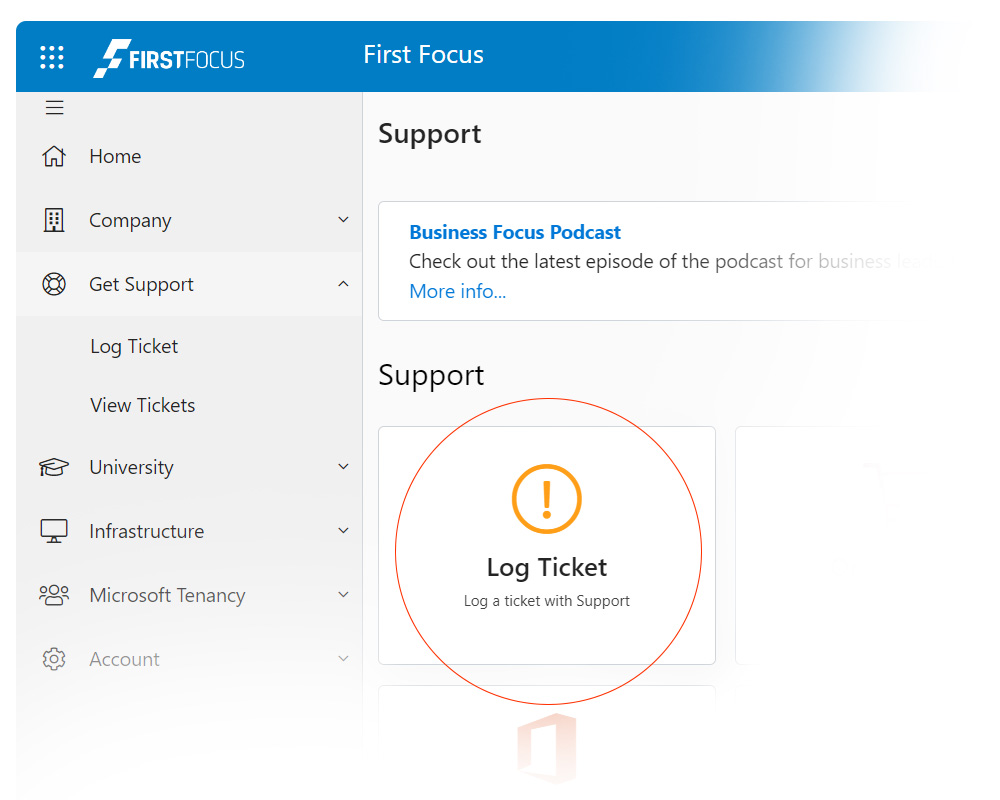Click the Infrastructure monitor icon
This screenshot has width=1000, height=800.
point(53,531)
